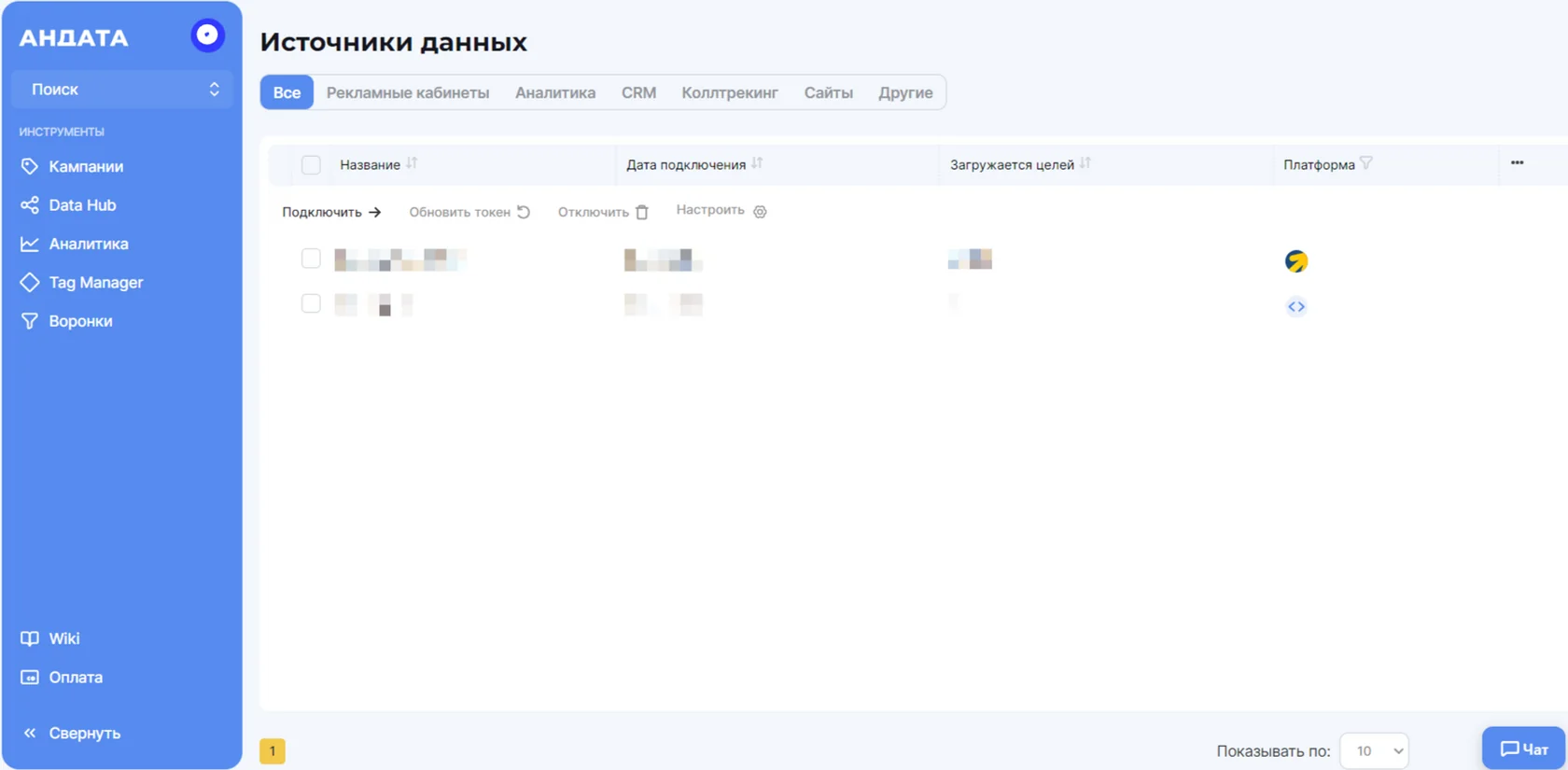The width and height of the screenshot is (1568, 770).
Task: Click the АНДАТА brand name
Action: point(74,37)
